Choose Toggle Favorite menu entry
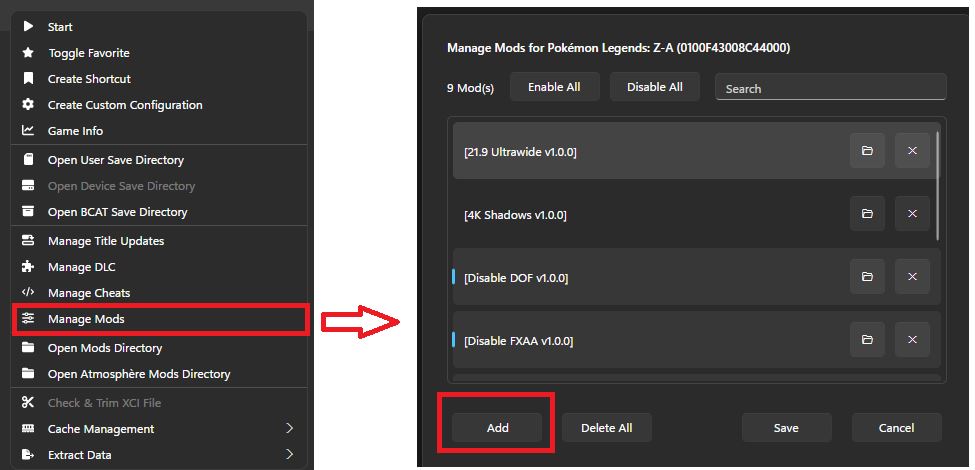This screenshot has width=975, height=470. coord(159,53)
